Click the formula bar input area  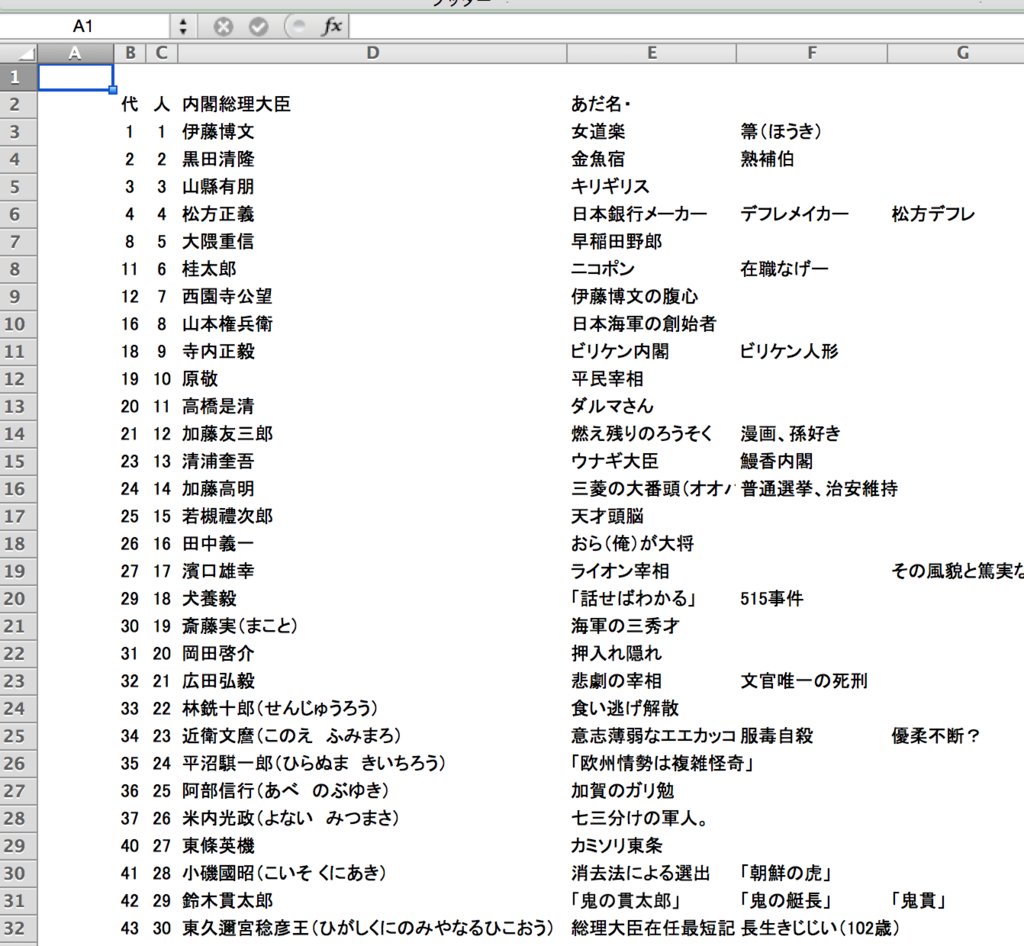(x=686, y=26)
